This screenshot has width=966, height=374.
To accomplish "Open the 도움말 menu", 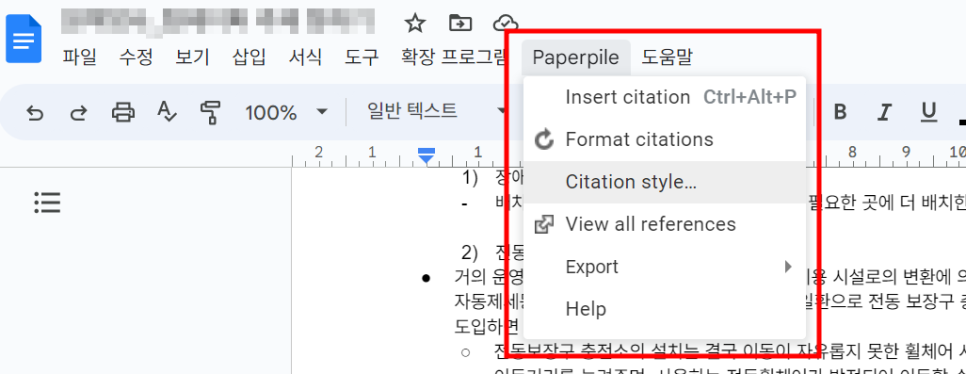I will pos(667,57).
